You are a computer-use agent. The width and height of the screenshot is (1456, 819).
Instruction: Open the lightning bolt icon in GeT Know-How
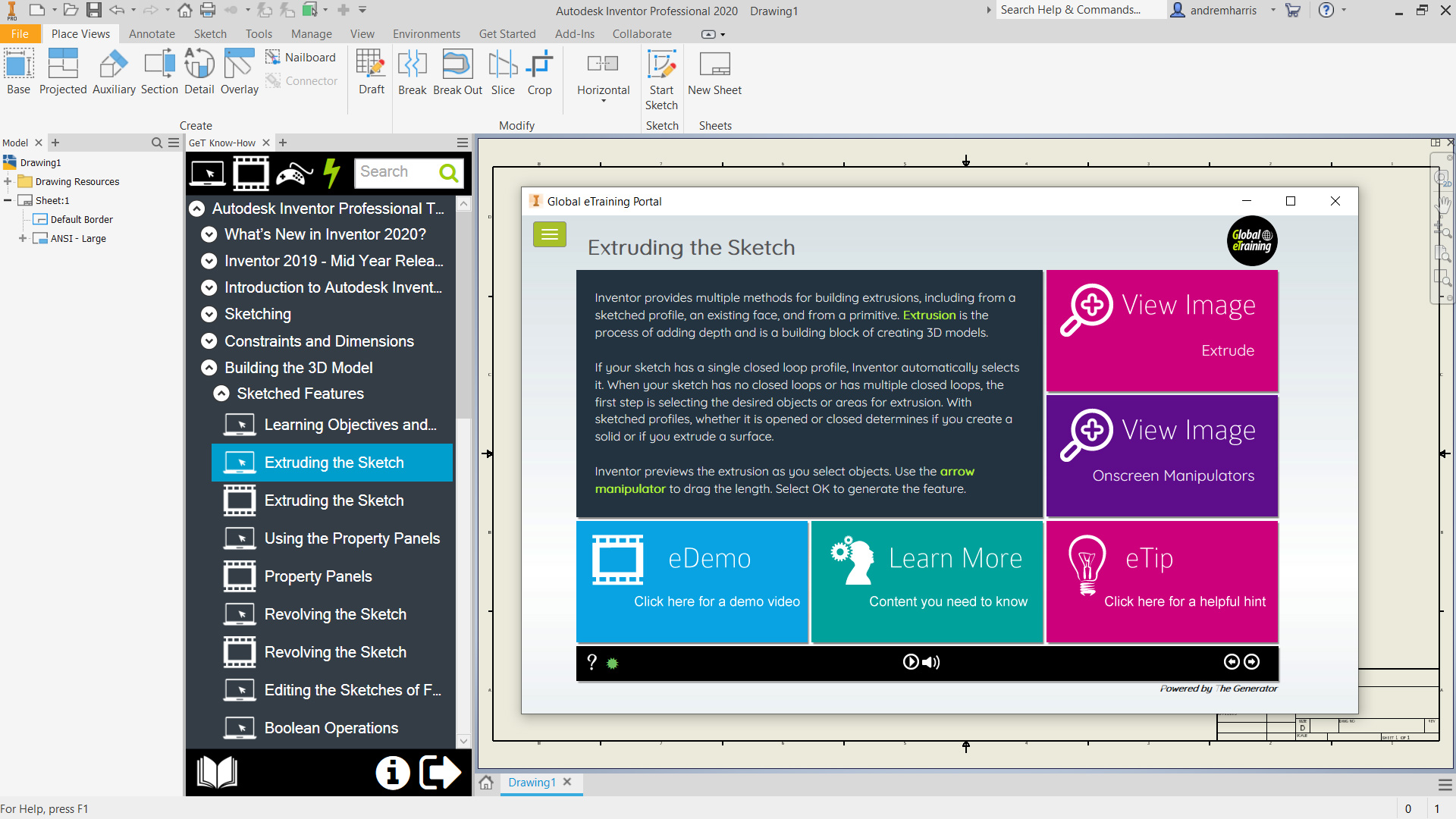click(331, 174)
